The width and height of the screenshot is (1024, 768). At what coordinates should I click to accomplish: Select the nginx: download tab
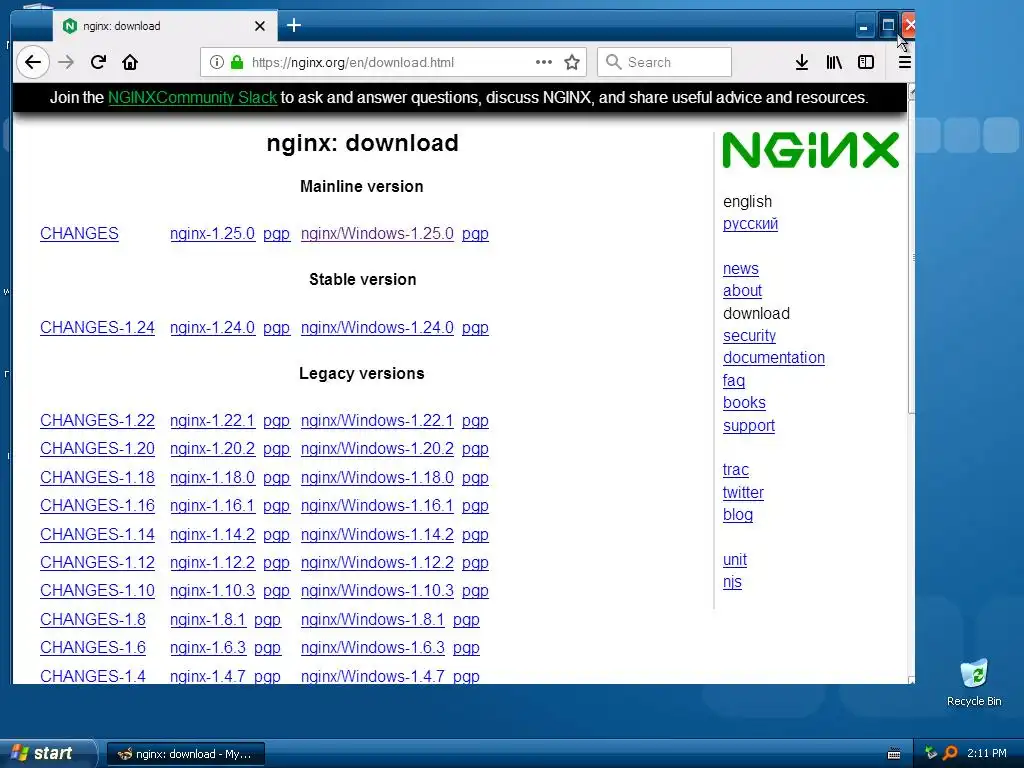pos(165,26)
